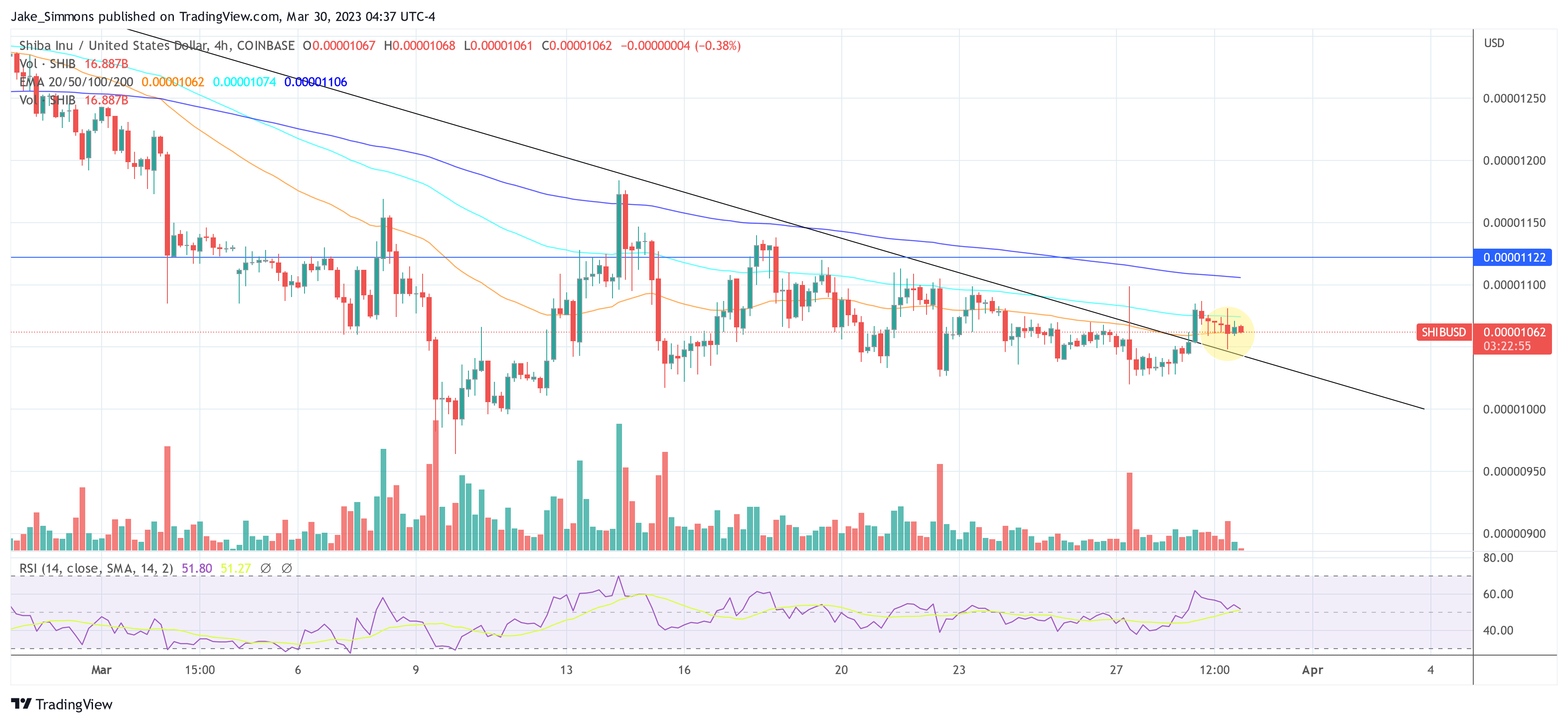1568x723 pixels.
Task: Click the countdown timer 03:22:55
Action: [x=1507, y=346]
